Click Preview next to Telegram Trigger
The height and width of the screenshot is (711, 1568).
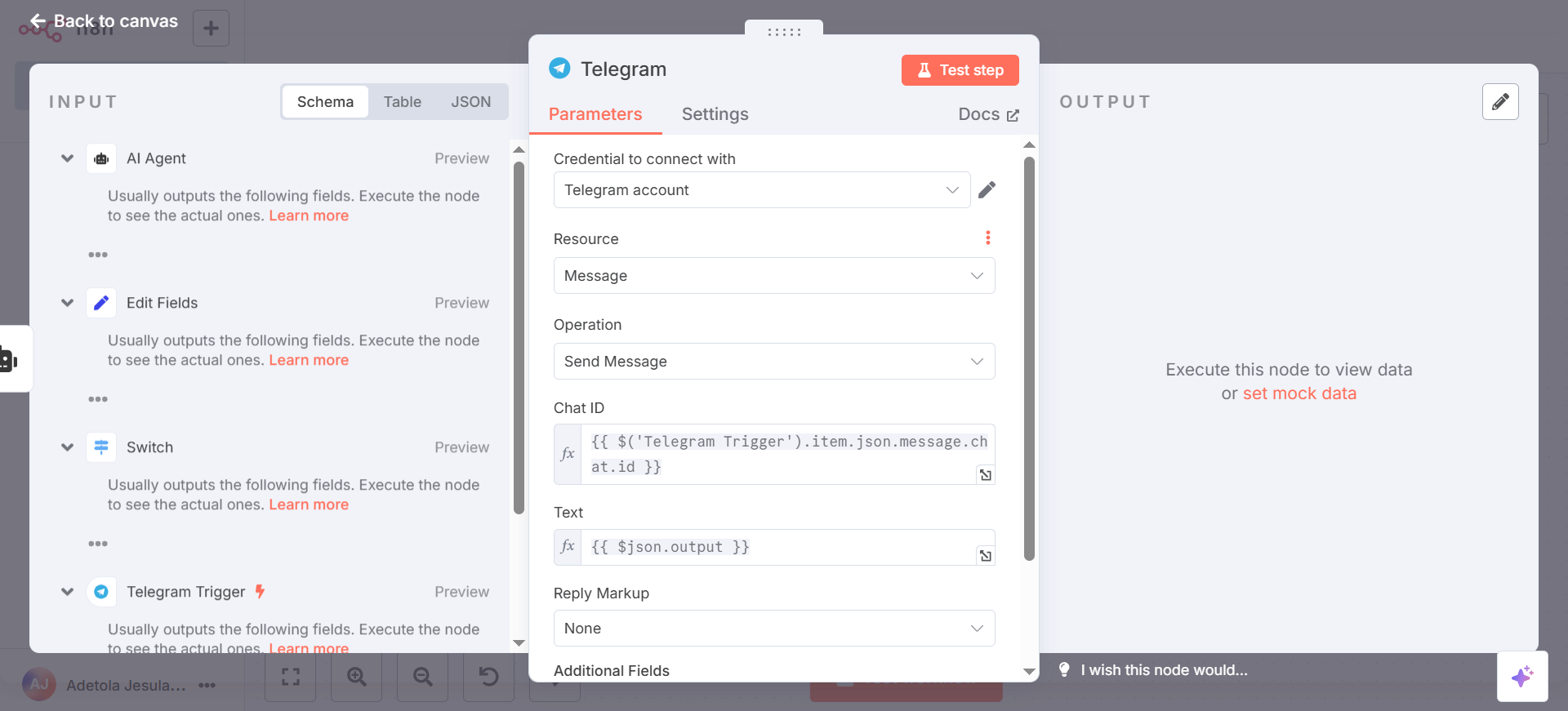tap(461, 592)
